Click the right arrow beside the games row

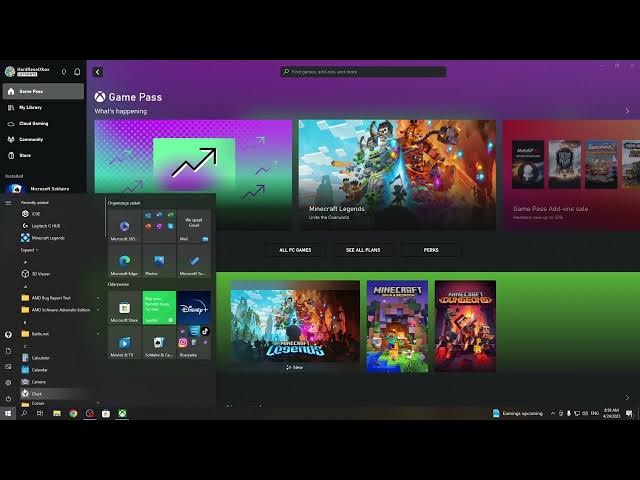coord(627,398)
